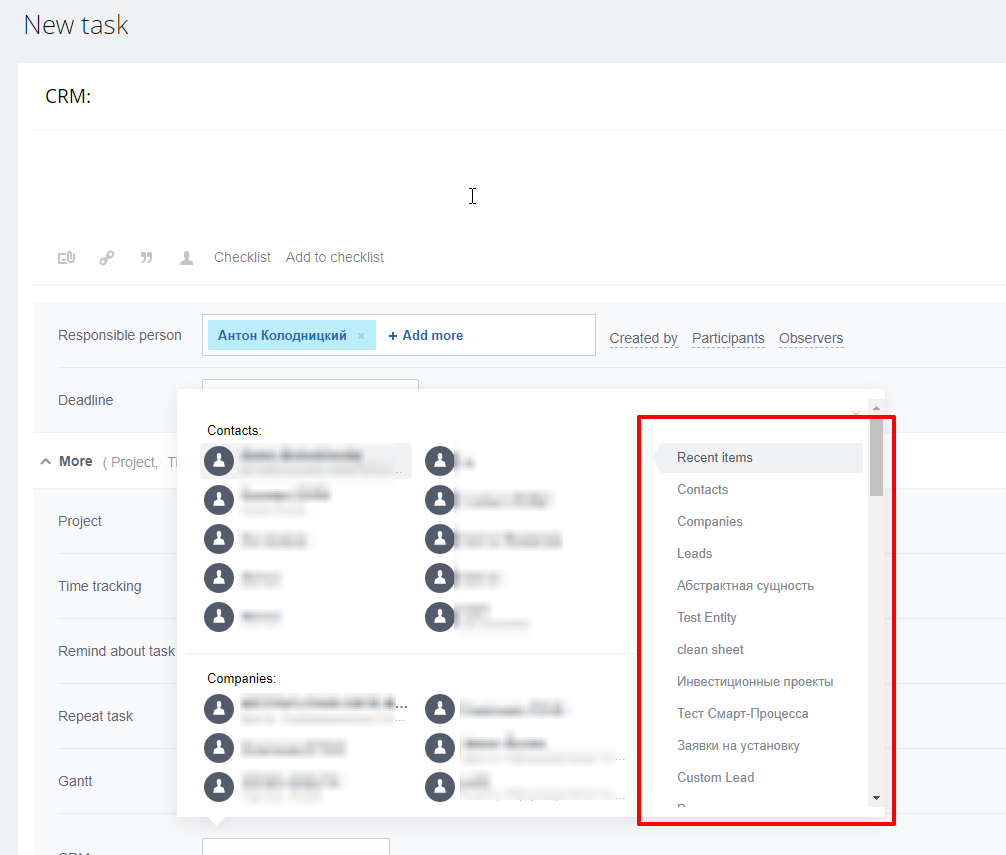Click the Deadline label
The width and height of the screenshot is (1006, 855).
coord(85,400)
